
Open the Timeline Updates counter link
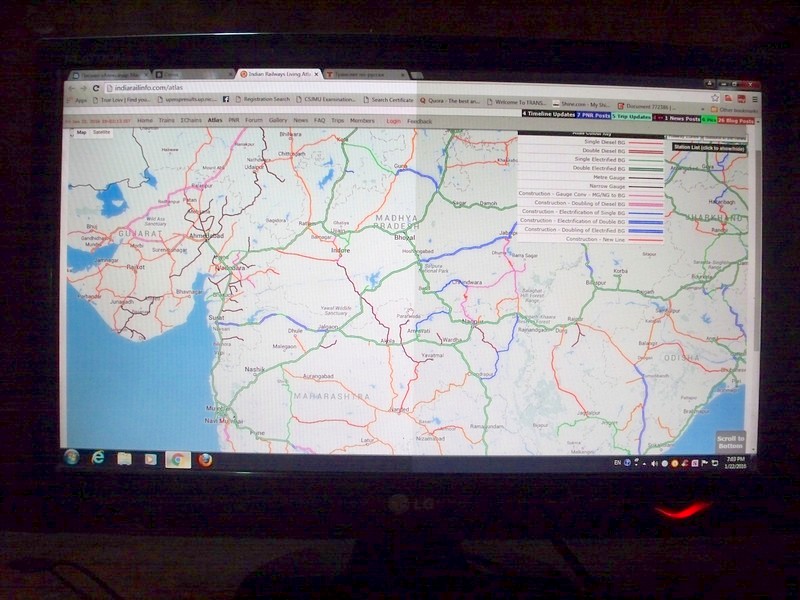coord(548,114)
